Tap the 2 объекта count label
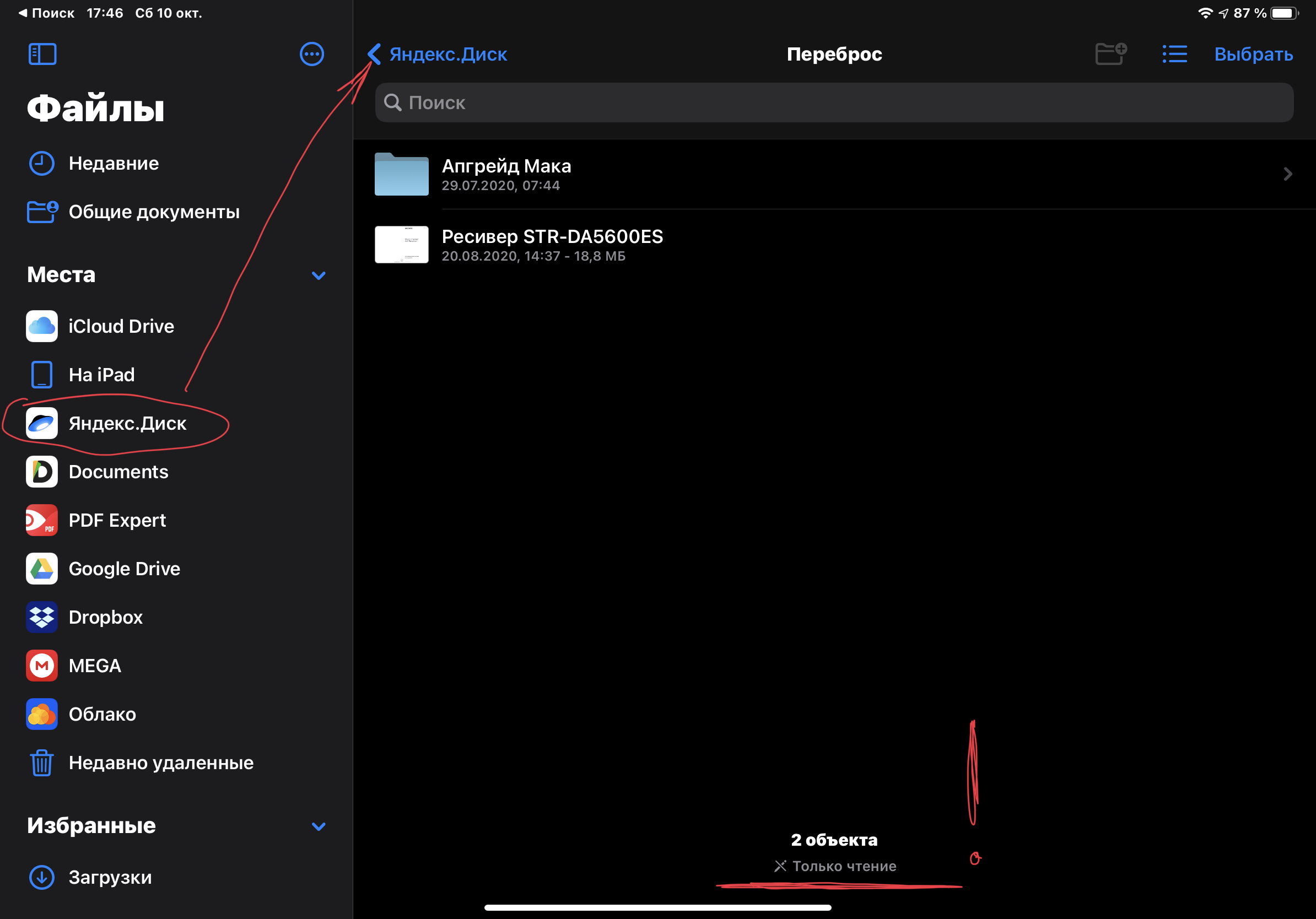Screen dimensions: 1316x919 pos(834,840)
